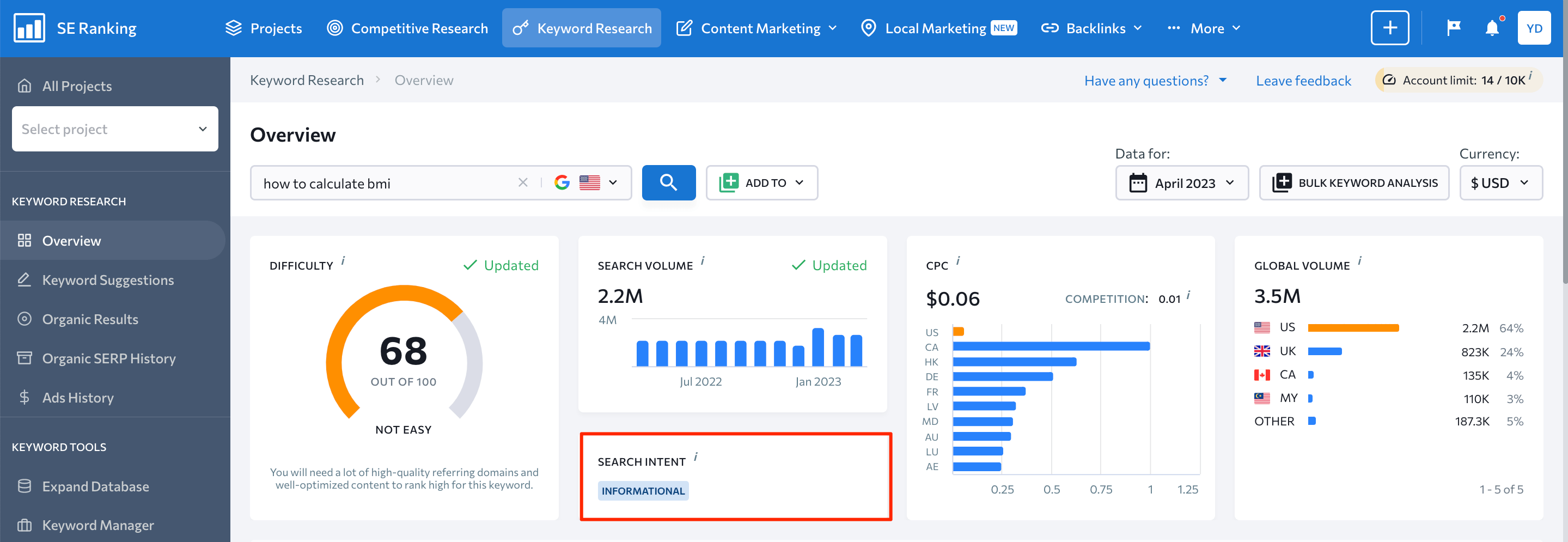Click the Canada flag icon in global volume

1262,375
